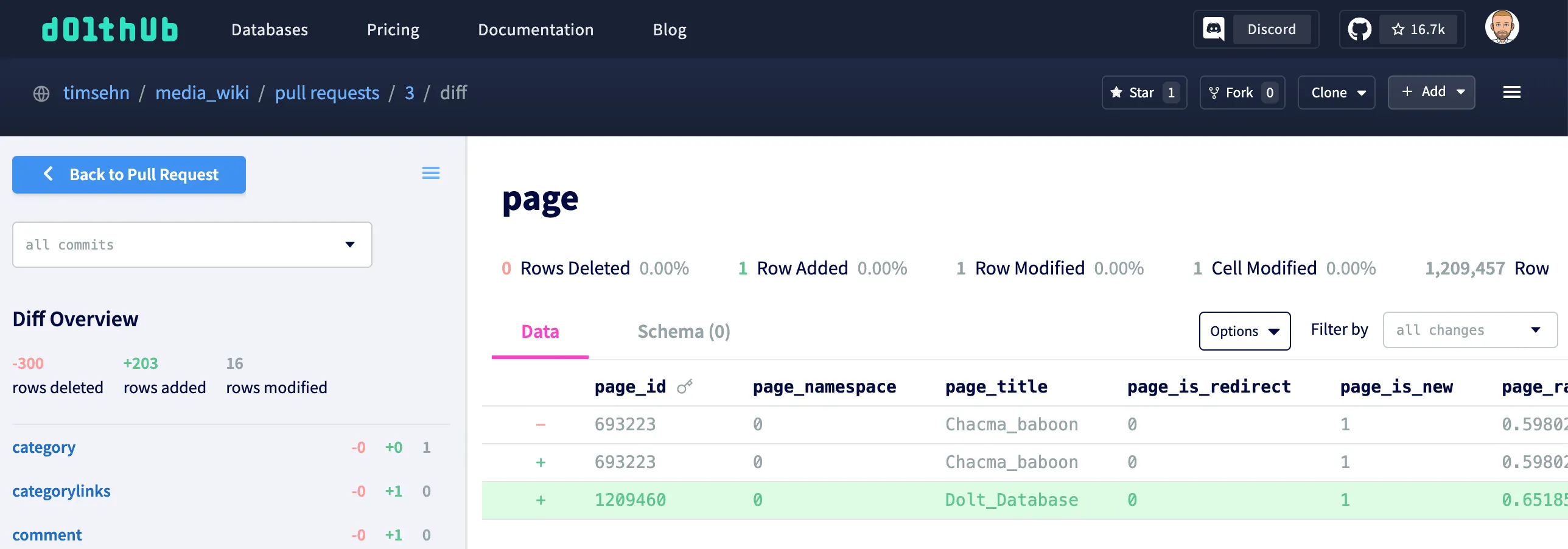Open the Discord chat icon
The width and height of the screenshot is (1568, 549).
[x=1213, y=29]
